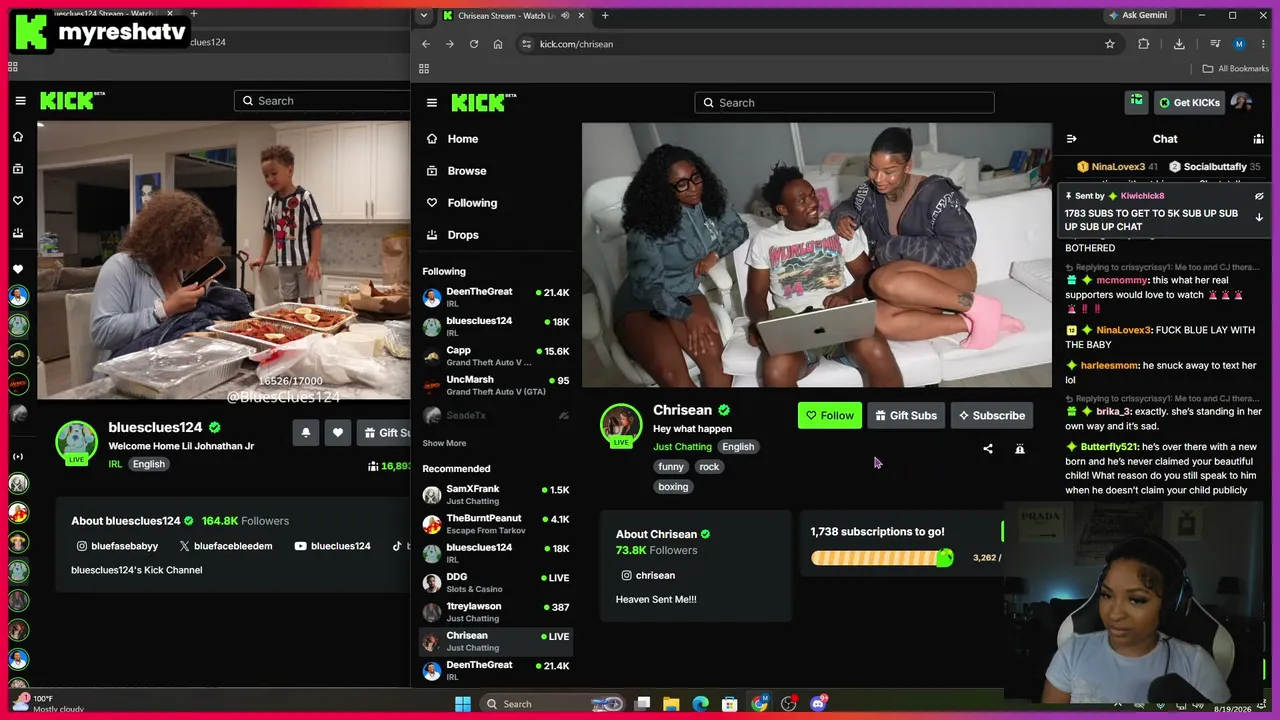Expand pinned message with down arrow

[1259, 217]
